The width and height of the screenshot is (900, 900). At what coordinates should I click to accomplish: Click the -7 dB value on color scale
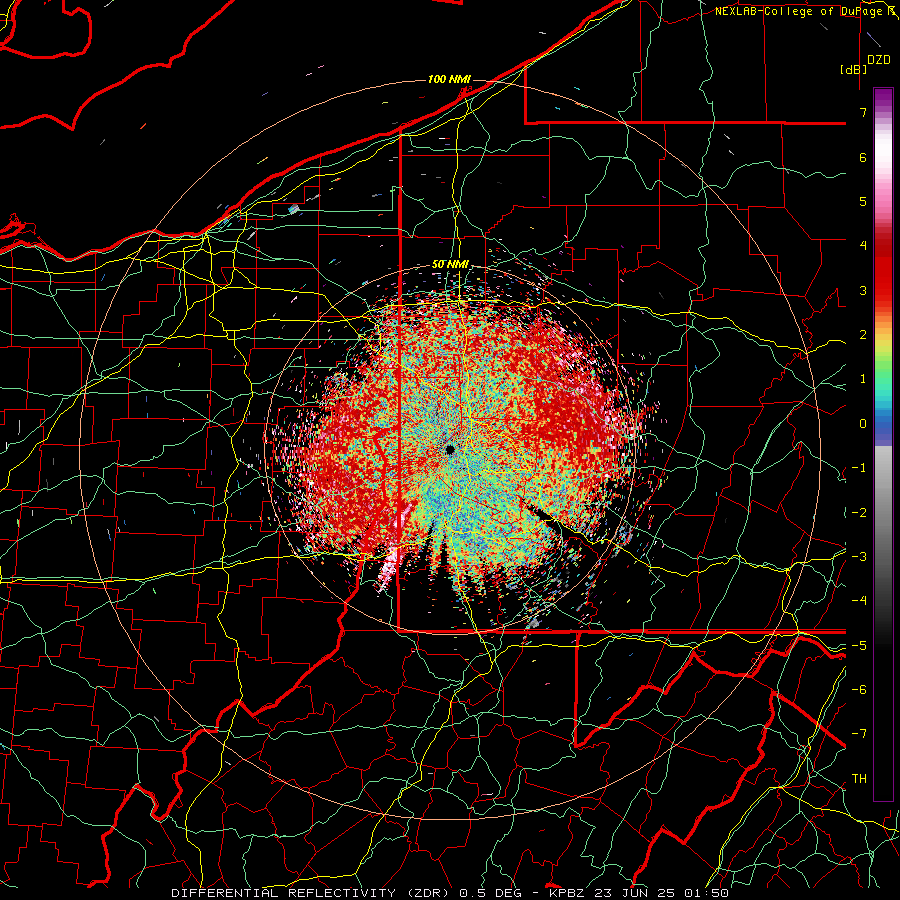point(859,734)
